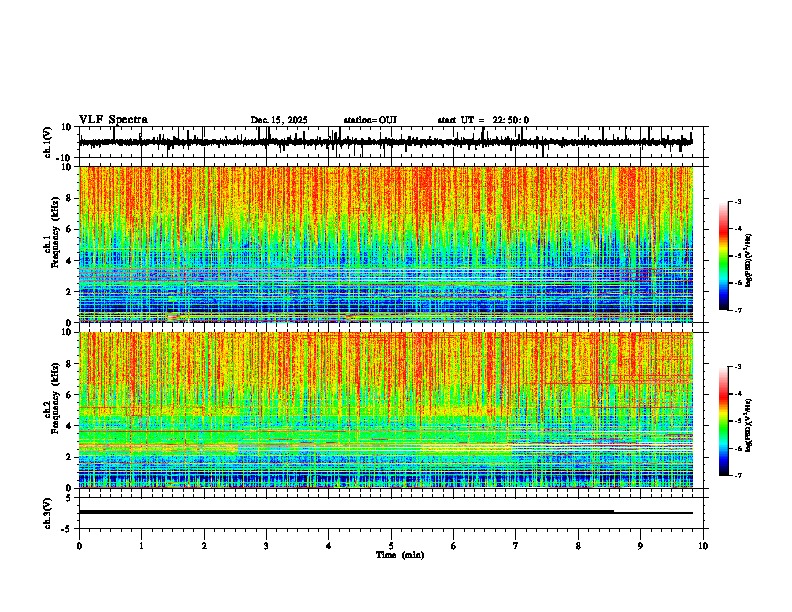Click the "-5" tick on ch.3(V) axis
Image resolution: width=792 pixels, height=612 pixels.
[x=67, y=529]
